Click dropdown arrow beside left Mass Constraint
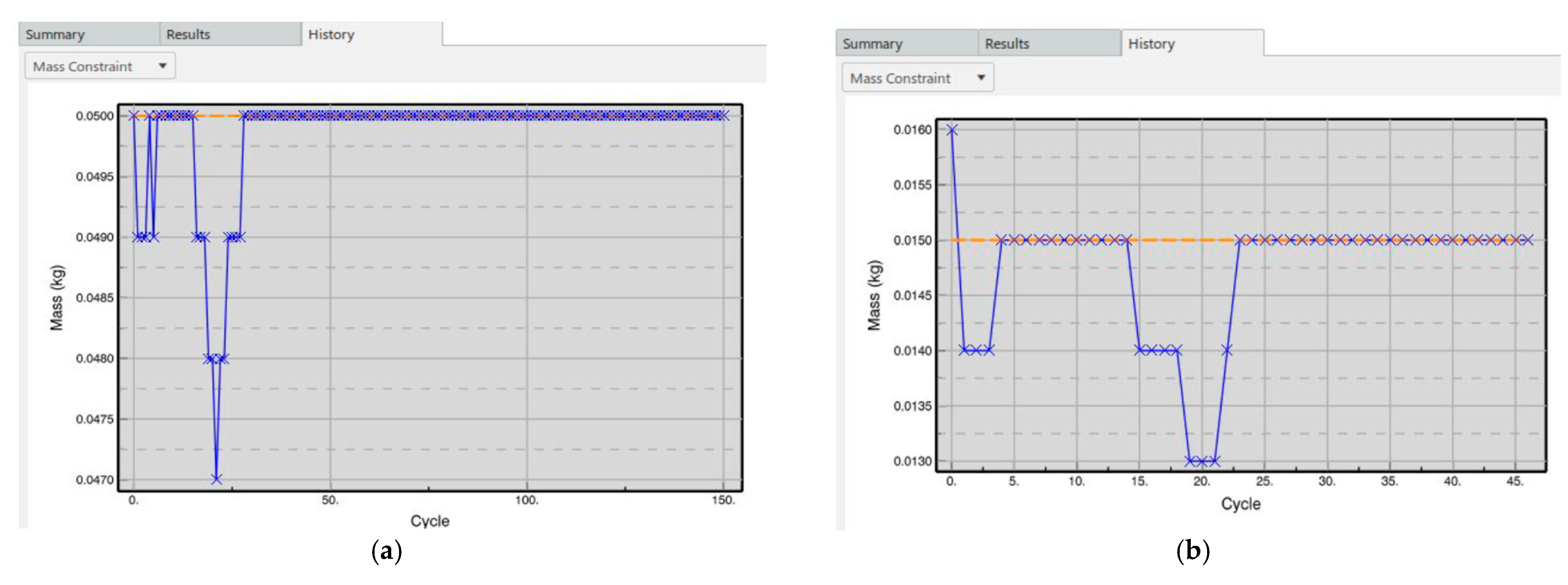 coord(162,66)
